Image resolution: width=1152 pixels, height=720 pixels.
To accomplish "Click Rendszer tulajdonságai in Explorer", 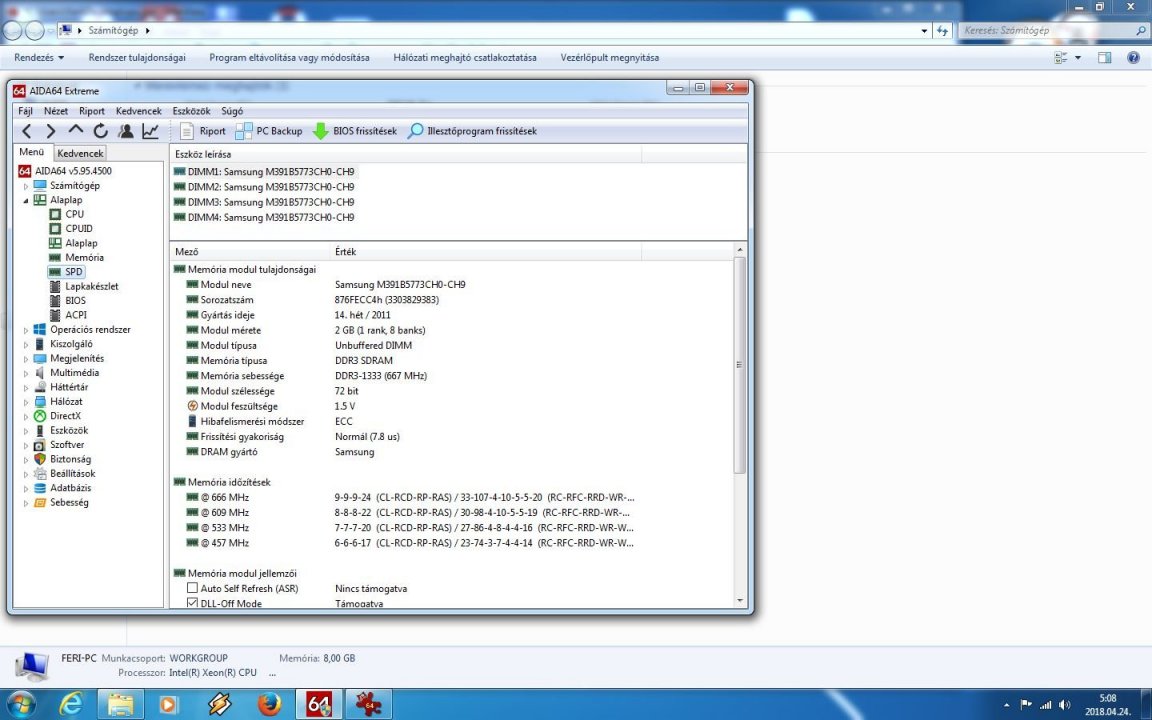I will click(x=137, y=57).
